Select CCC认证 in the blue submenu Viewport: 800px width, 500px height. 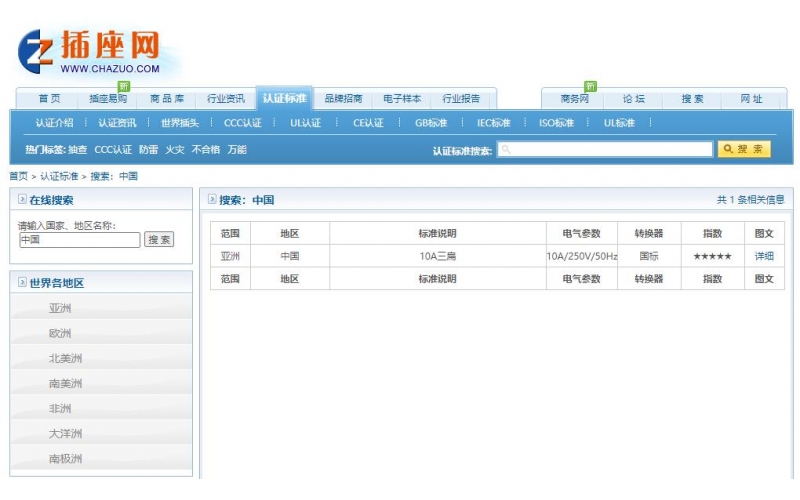click(x=242, y=123)
